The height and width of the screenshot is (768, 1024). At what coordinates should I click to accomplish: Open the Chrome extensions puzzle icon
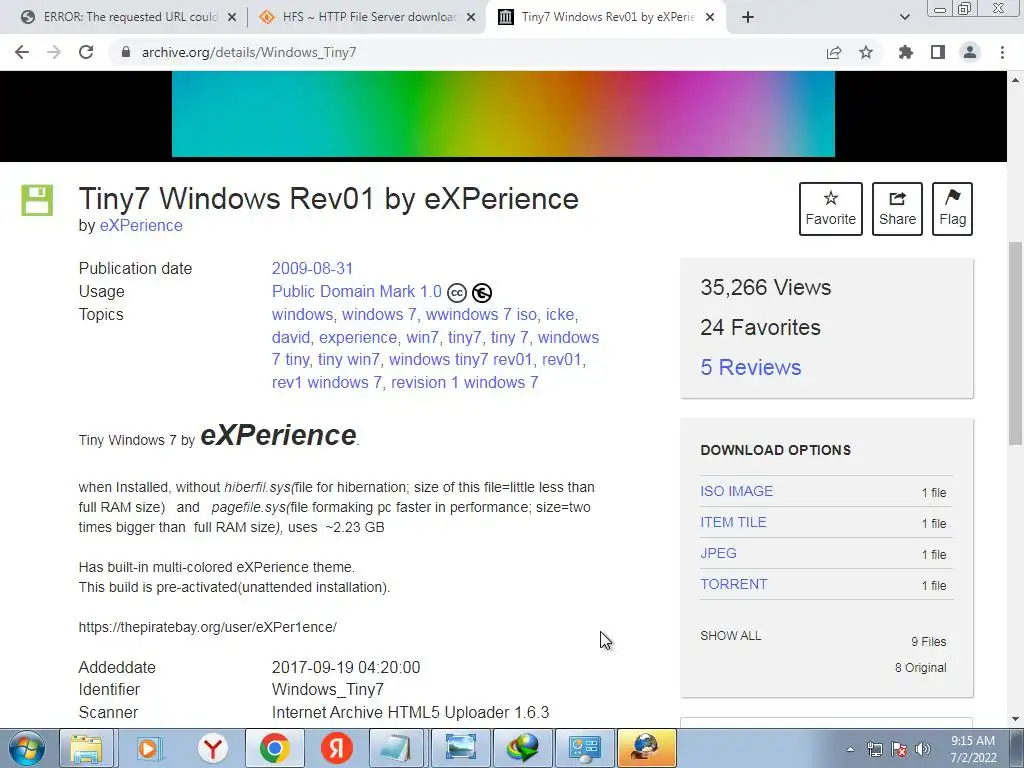point(906,52)
